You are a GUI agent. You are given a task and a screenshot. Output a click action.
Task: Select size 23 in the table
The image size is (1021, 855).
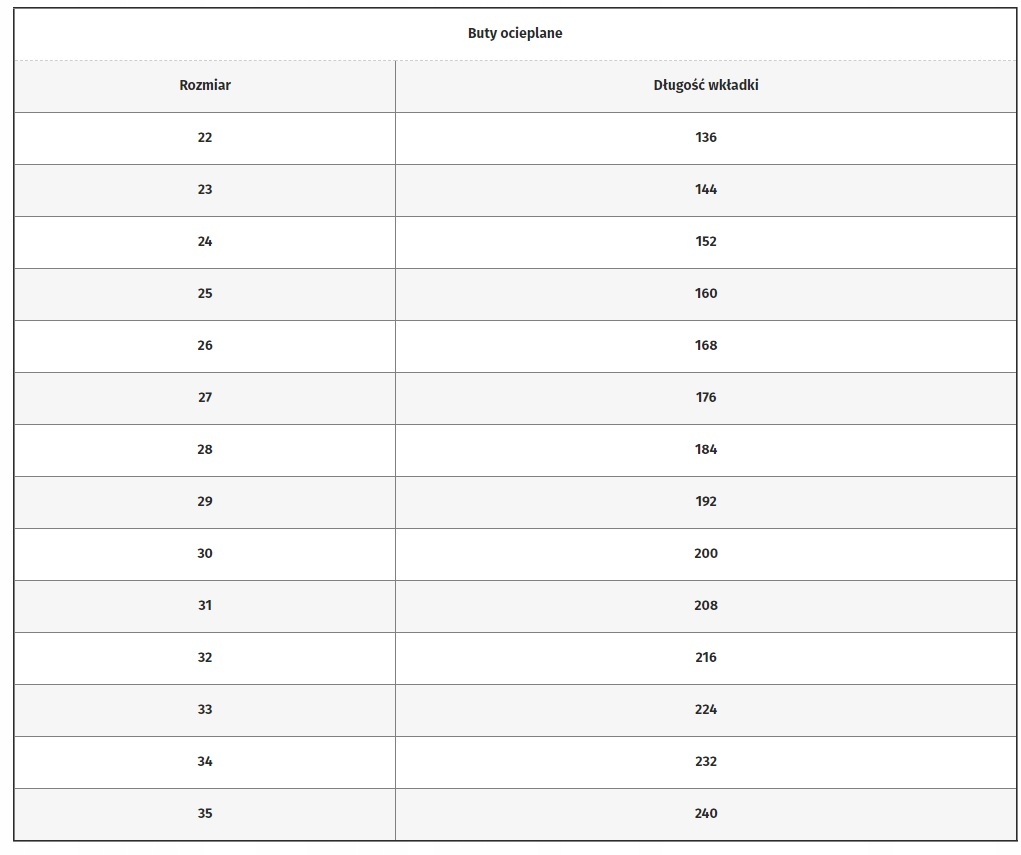coord(205,189)
